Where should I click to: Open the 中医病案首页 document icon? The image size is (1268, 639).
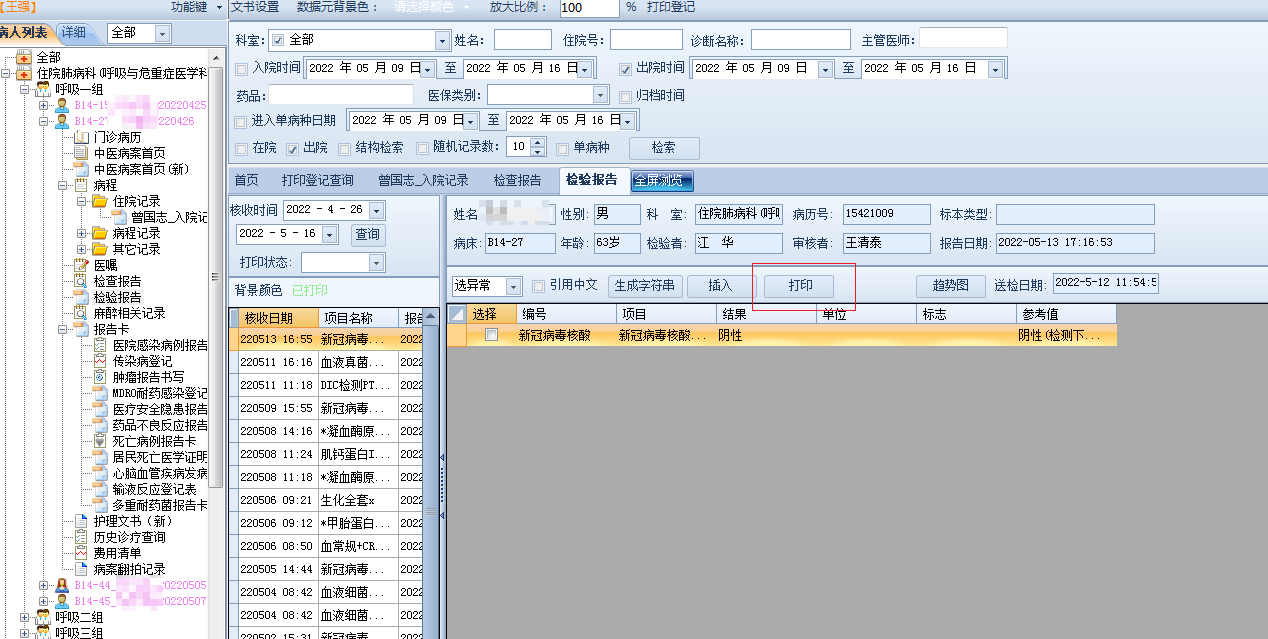pyautogui.click(x=82, y=153)
